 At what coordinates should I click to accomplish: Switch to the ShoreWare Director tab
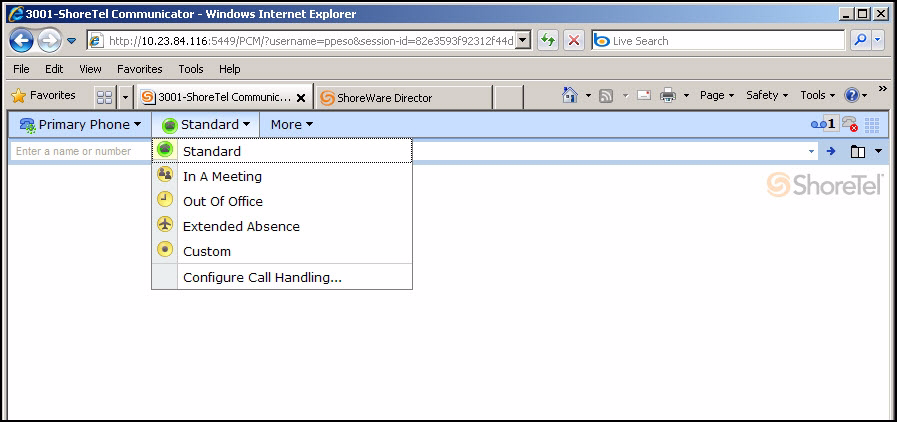click(403, 98)
